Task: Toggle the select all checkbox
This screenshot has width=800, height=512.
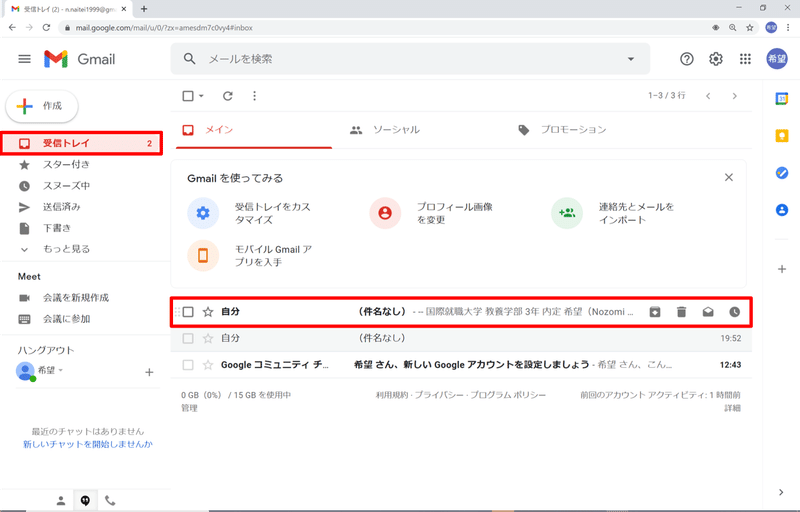Action: click(x=188, y=96)
